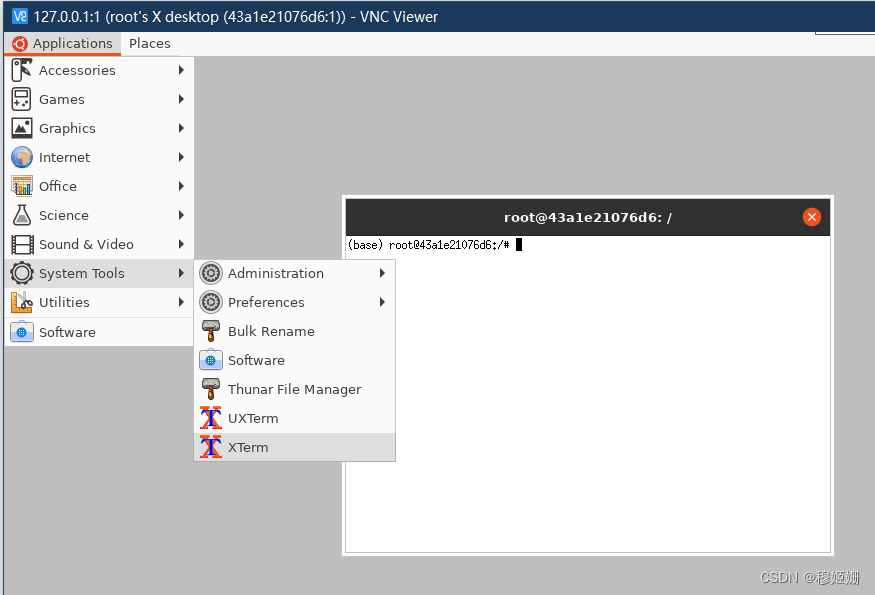Click the UXTerm icon

211,418
